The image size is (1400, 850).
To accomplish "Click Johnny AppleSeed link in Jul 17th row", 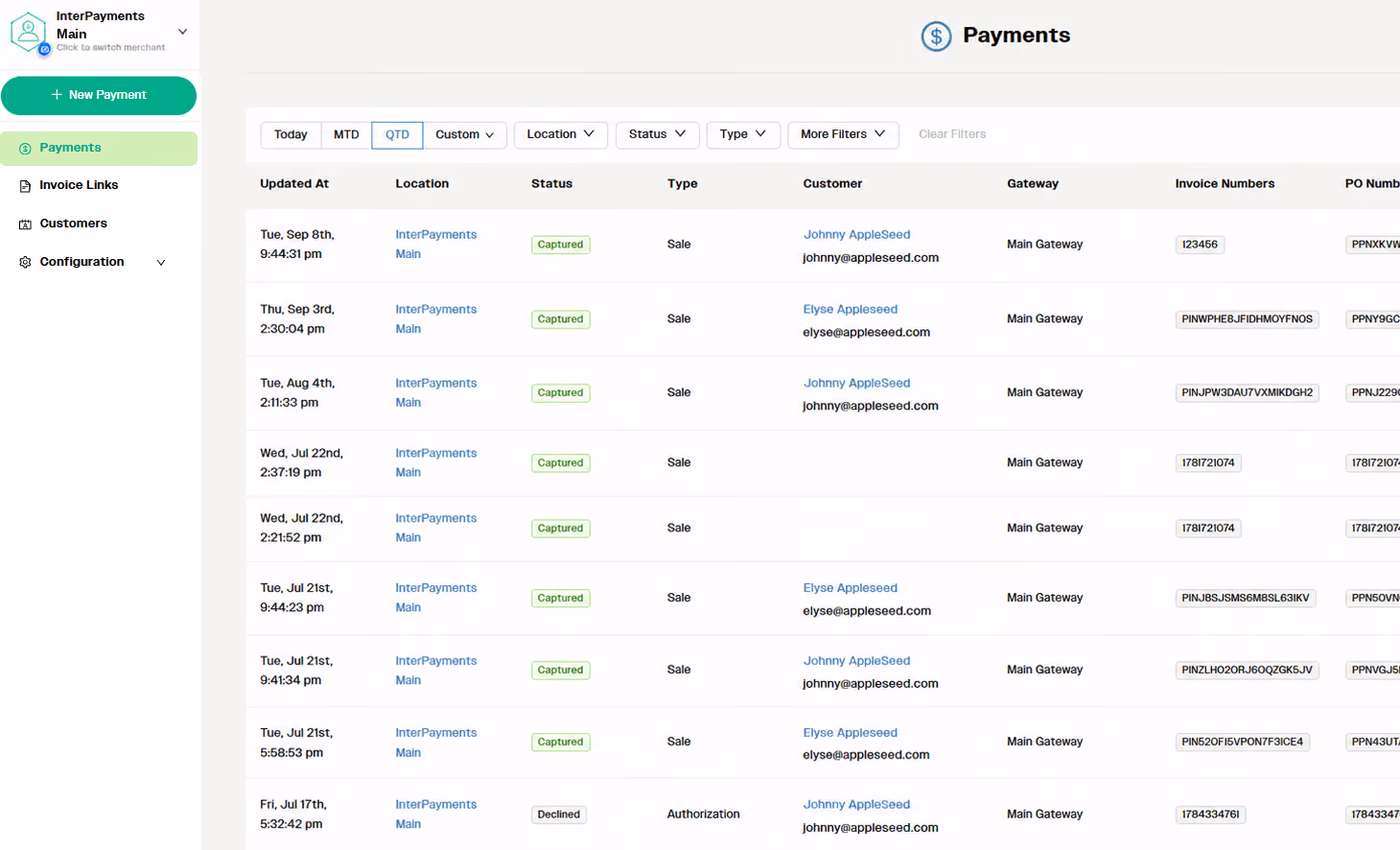I will [x=856, y=805].
